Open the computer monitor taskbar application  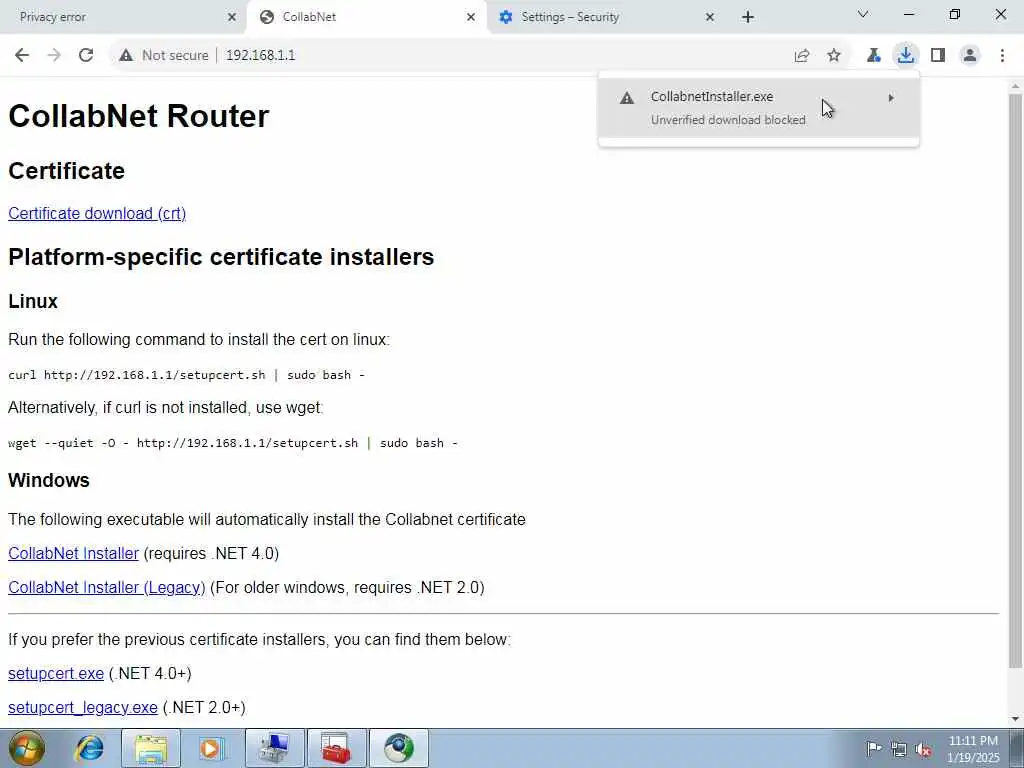(275, 748)
